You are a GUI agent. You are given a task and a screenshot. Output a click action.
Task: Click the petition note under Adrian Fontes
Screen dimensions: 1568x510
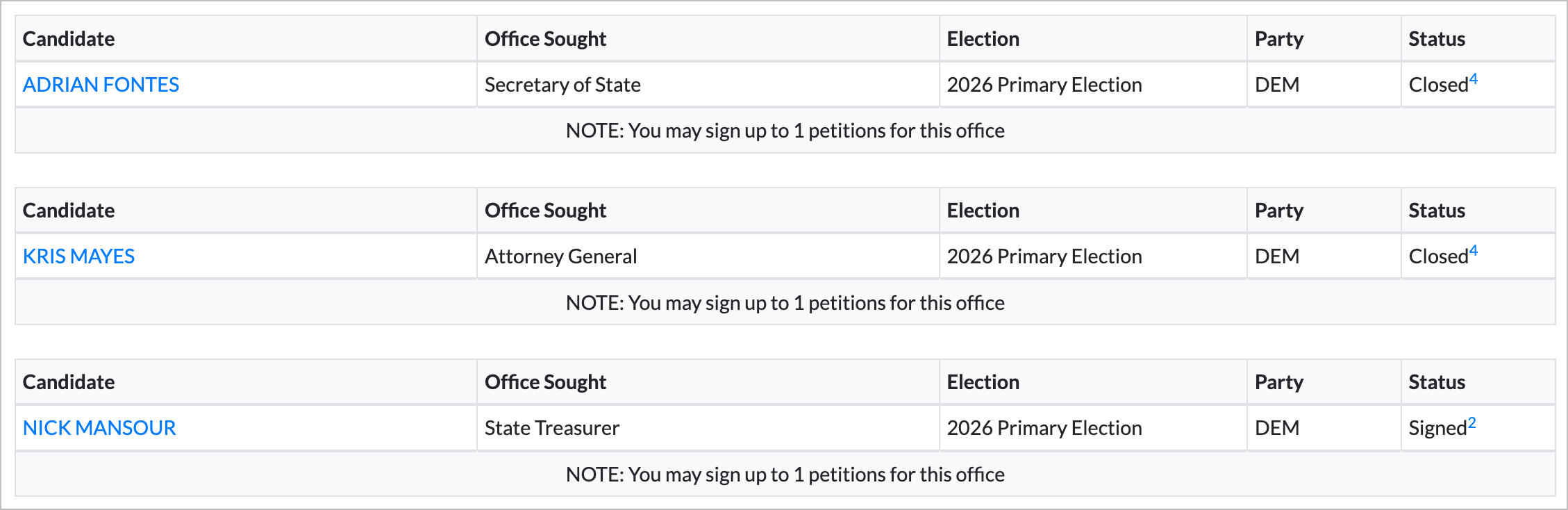tap(785, 130)
